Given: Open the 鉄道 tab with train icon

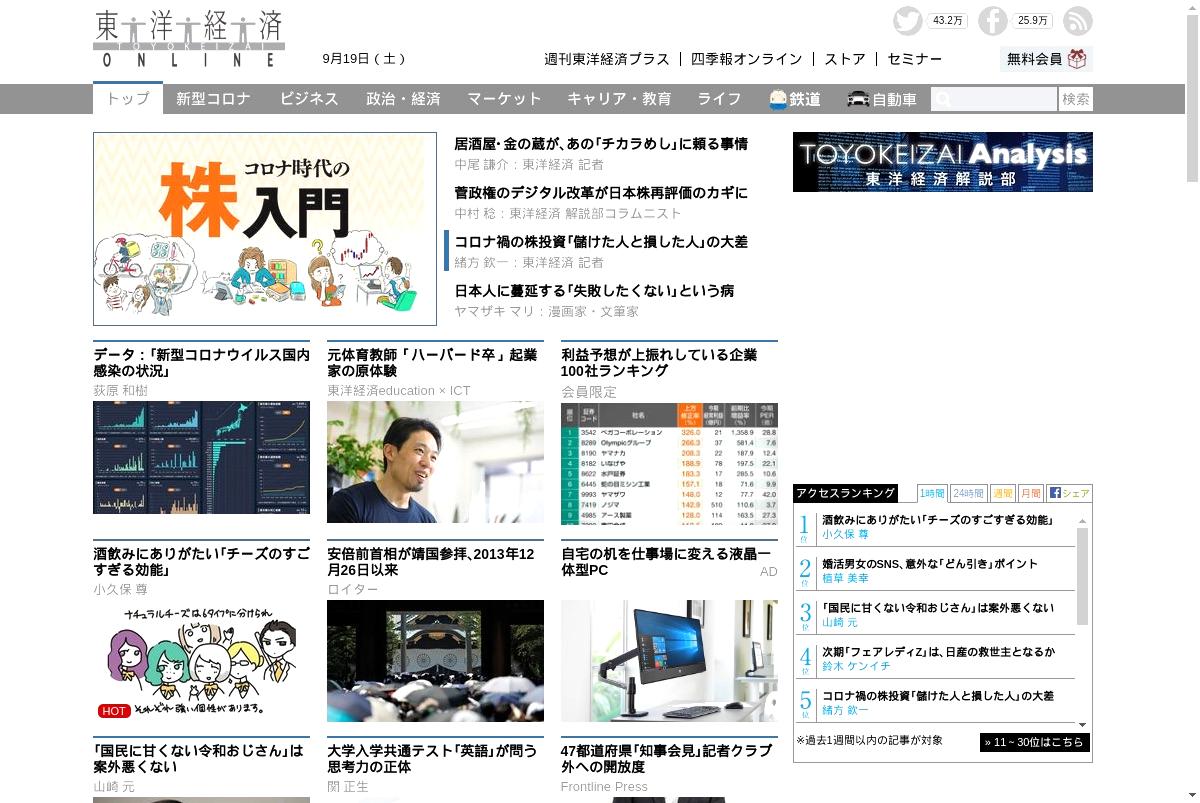Looking at the screenshot, I should (x=795, y=99).
